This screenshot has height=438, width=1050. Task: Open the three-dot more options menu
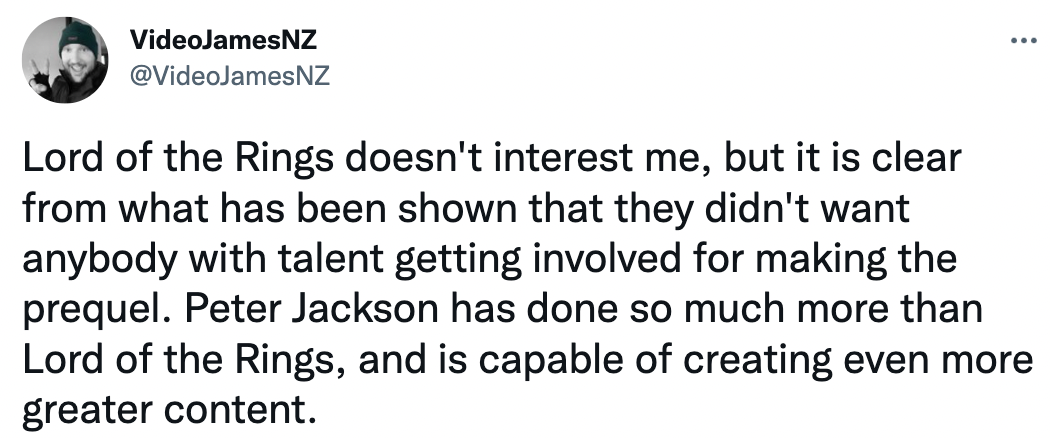[x=1023, y=42]
